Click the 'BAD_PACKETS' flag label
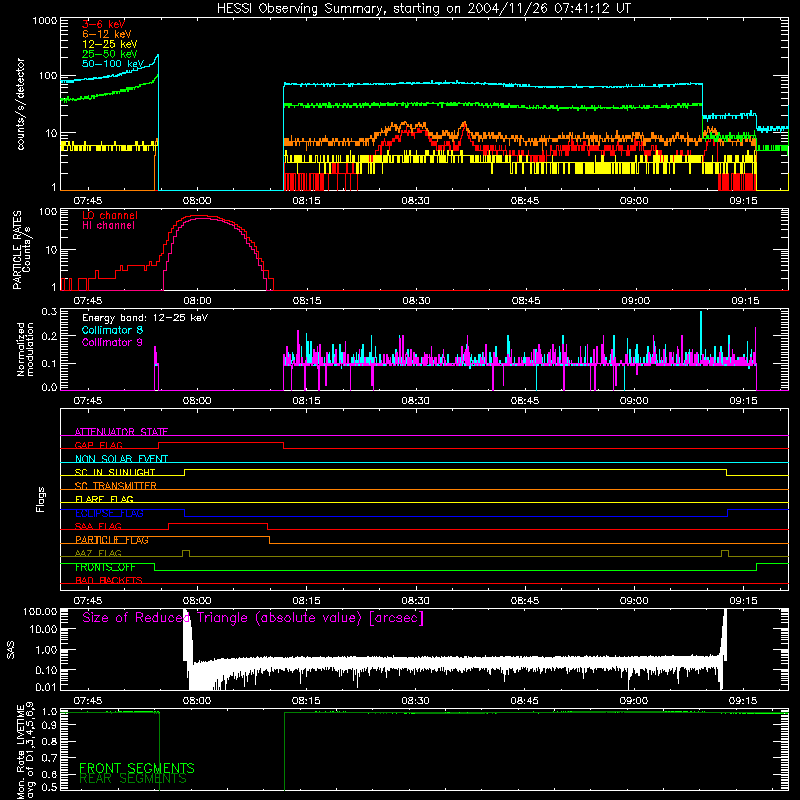The height and width of the screenshot is (800, 800). [109, 580]
